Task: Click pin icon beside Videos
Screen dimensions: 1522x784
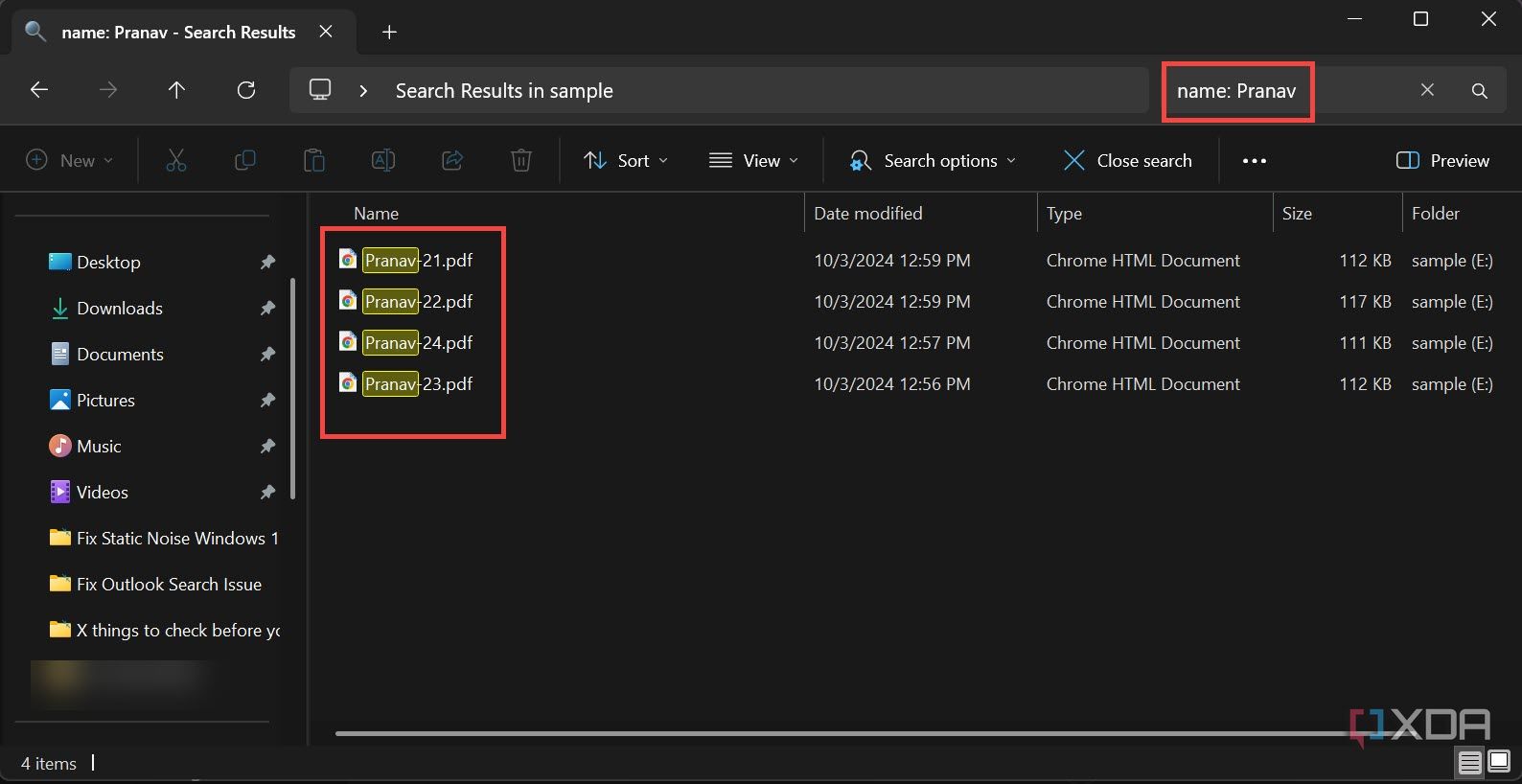Action: (x=267, y=493)
